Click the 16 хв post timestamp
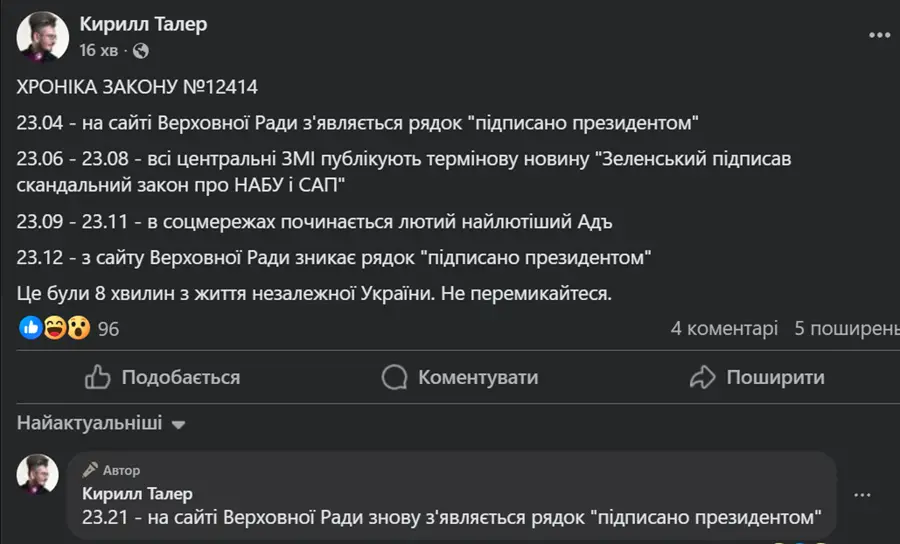 (x=99, y=50)
